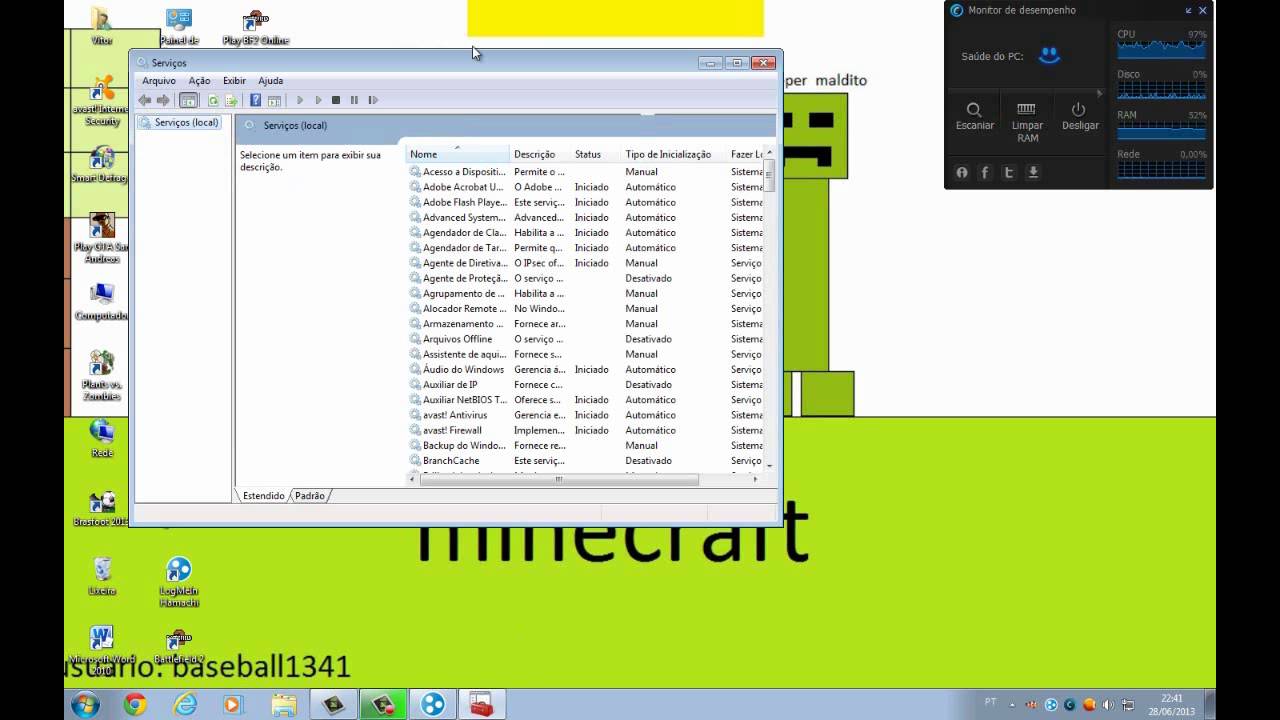The image size is (1280, 720).
Task: Select the Adobe Flash Playe... service
Action: pos(585,202)
